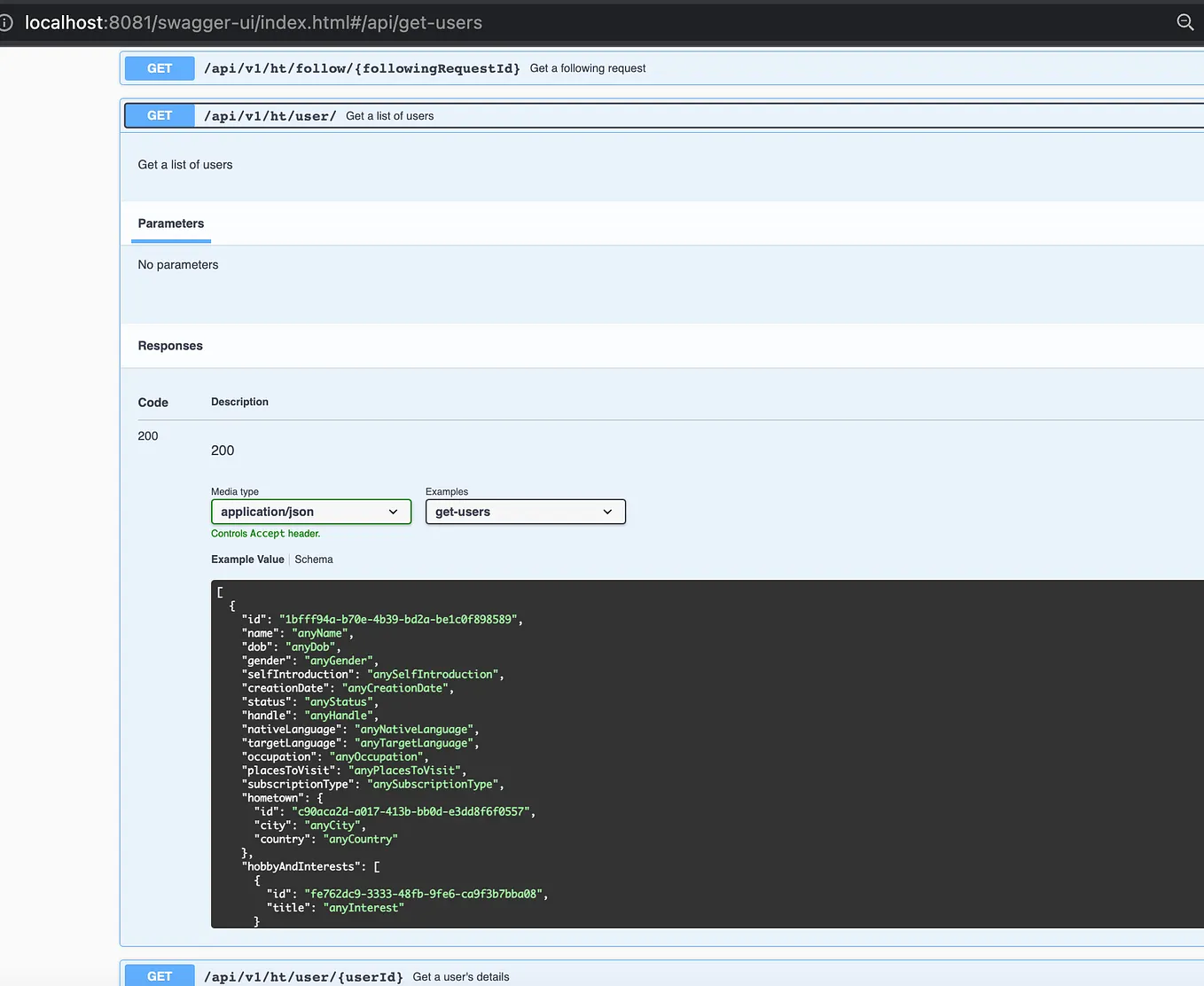Click the site info icon in address bar

(x=5, y=22)
